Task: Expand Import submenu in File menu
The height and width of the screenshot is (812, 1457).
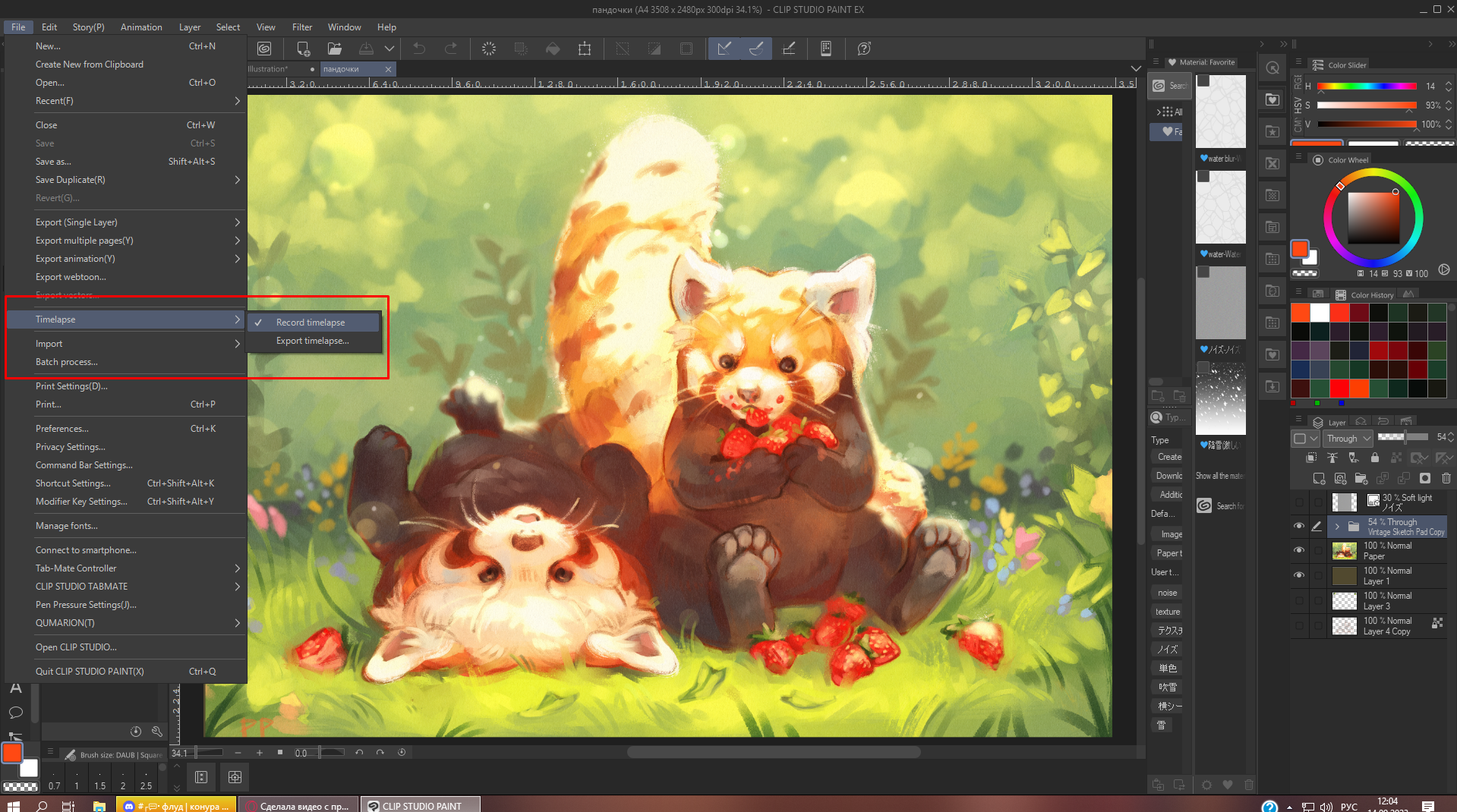Action: [126, 344]
